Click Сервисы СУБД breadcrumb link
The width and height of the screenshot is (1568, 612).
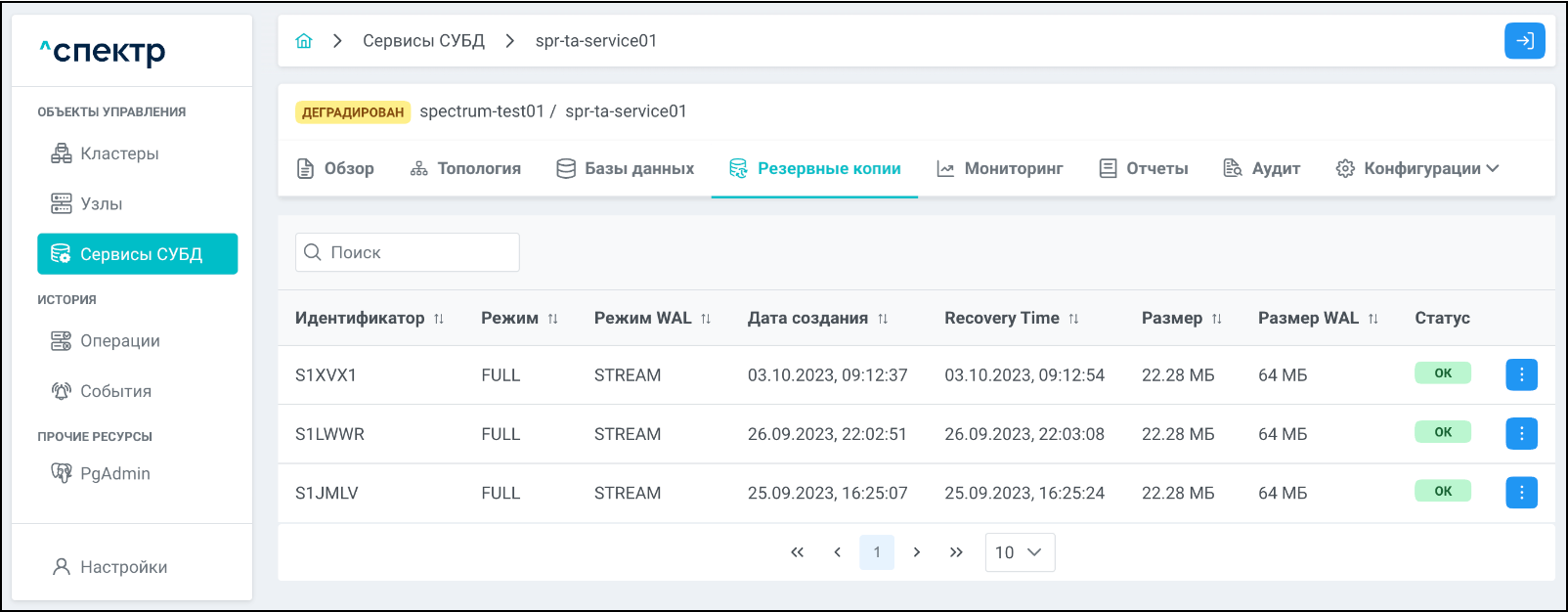423,41
